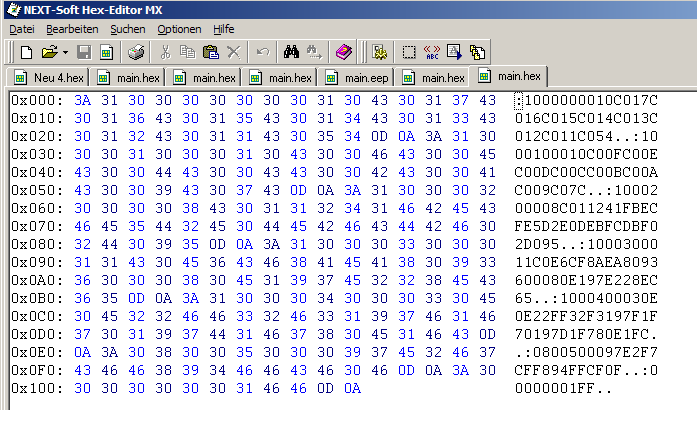697x421 pixels.
Task: Click the active rightmost main.hex tab
Action: (x=509, y=76)
